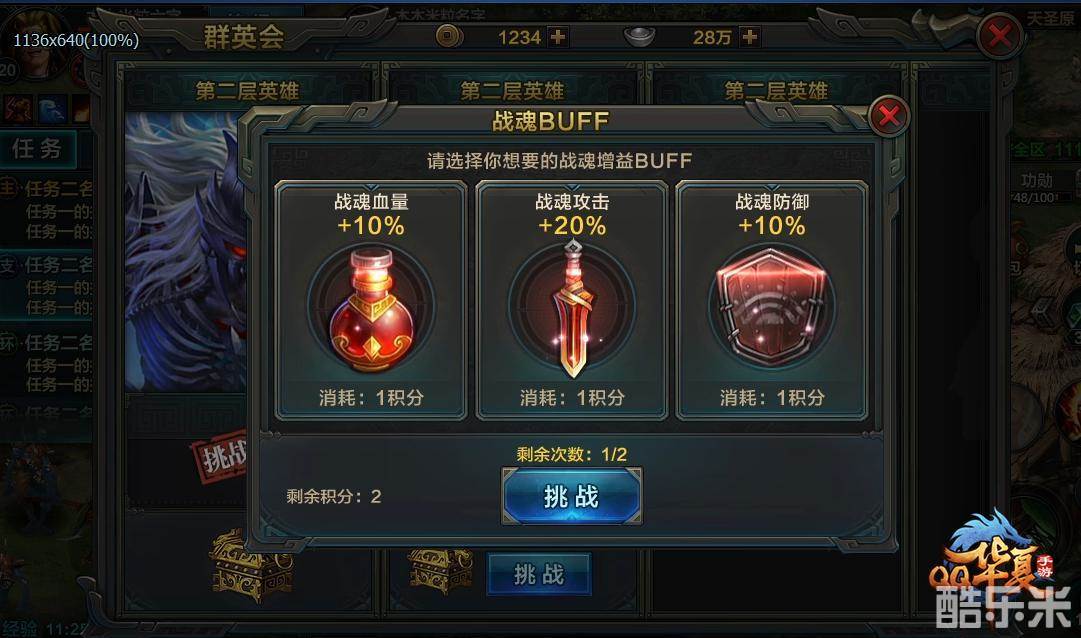Screen dimensions: 1081x638
Task: Pick the red shield 战魂防御 icon
Action: [x=771, y=308]
